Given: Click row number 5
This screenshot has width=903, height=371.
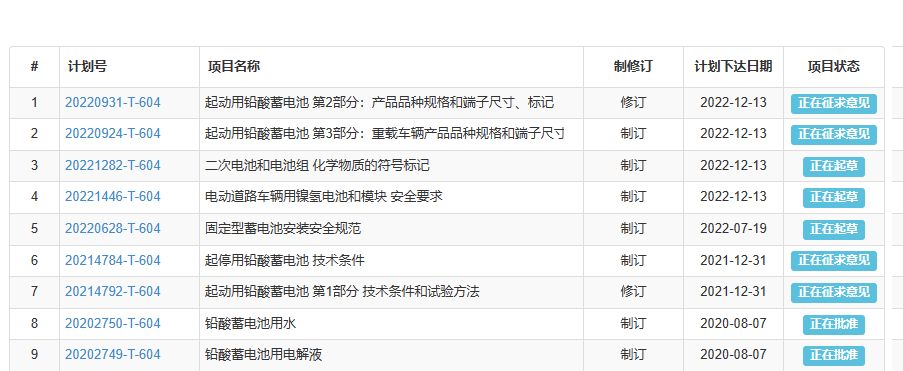Looking at the screenshot, I should [x=35, y=229].
